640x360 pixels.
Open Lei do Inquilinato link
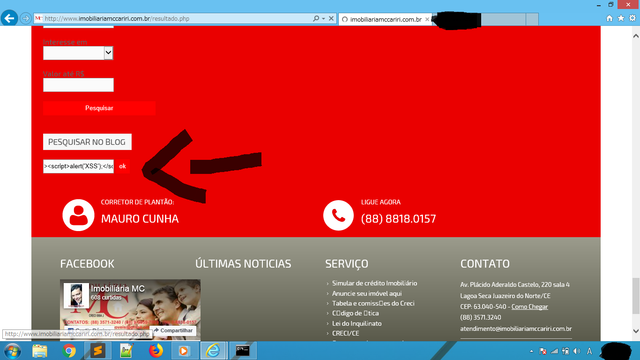pyautogui.click(x=357, y=324)
